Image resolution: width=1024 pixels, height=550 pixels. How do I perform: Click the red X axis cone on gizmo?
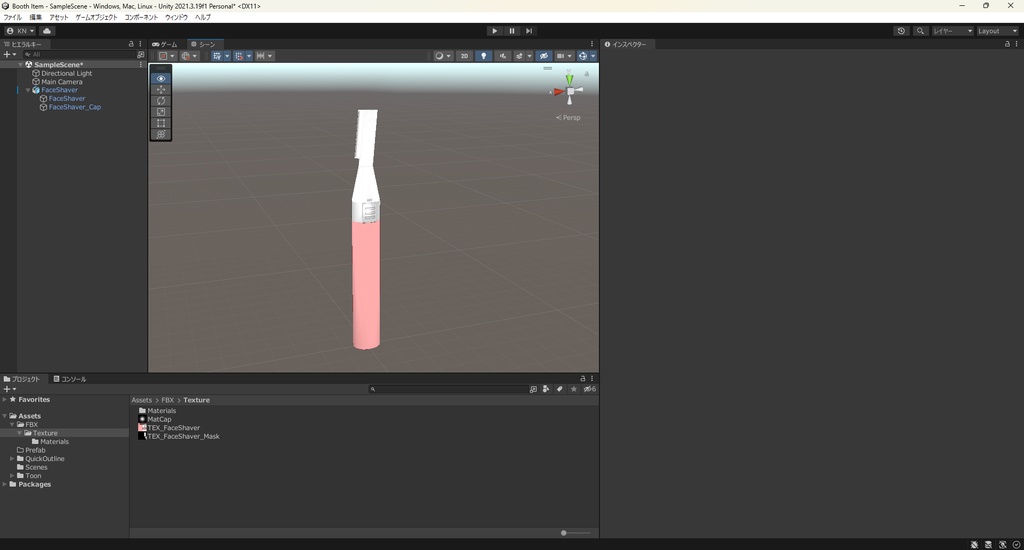click(x=558, y=92)
